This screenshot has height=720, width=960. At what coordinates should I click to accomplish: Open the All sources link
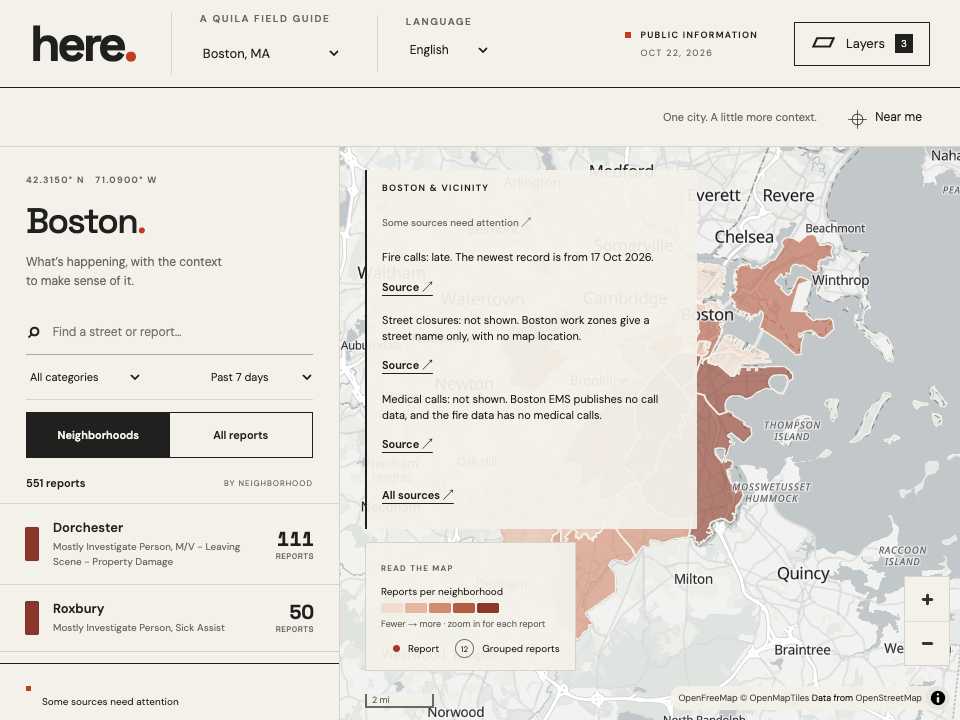pyautogui.click(x=418, y=495)
